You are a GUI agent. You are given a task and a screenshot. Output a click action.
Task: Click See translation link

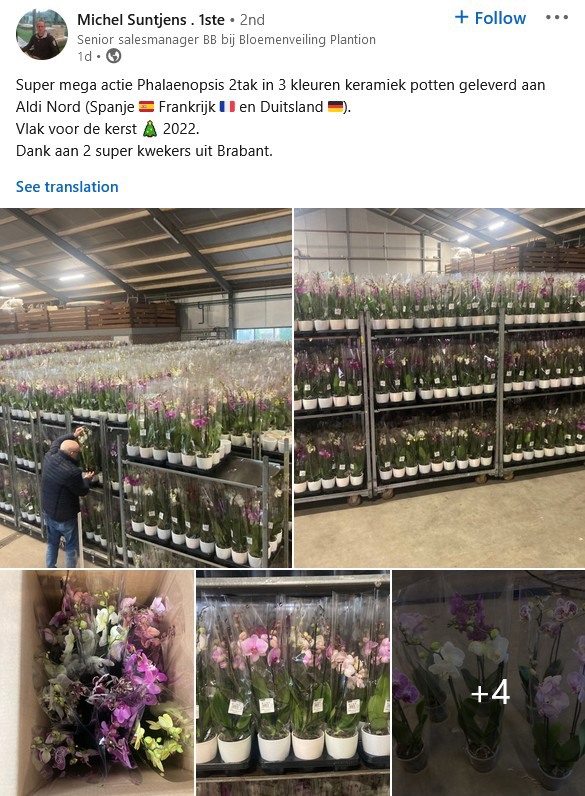coord(67,187)
